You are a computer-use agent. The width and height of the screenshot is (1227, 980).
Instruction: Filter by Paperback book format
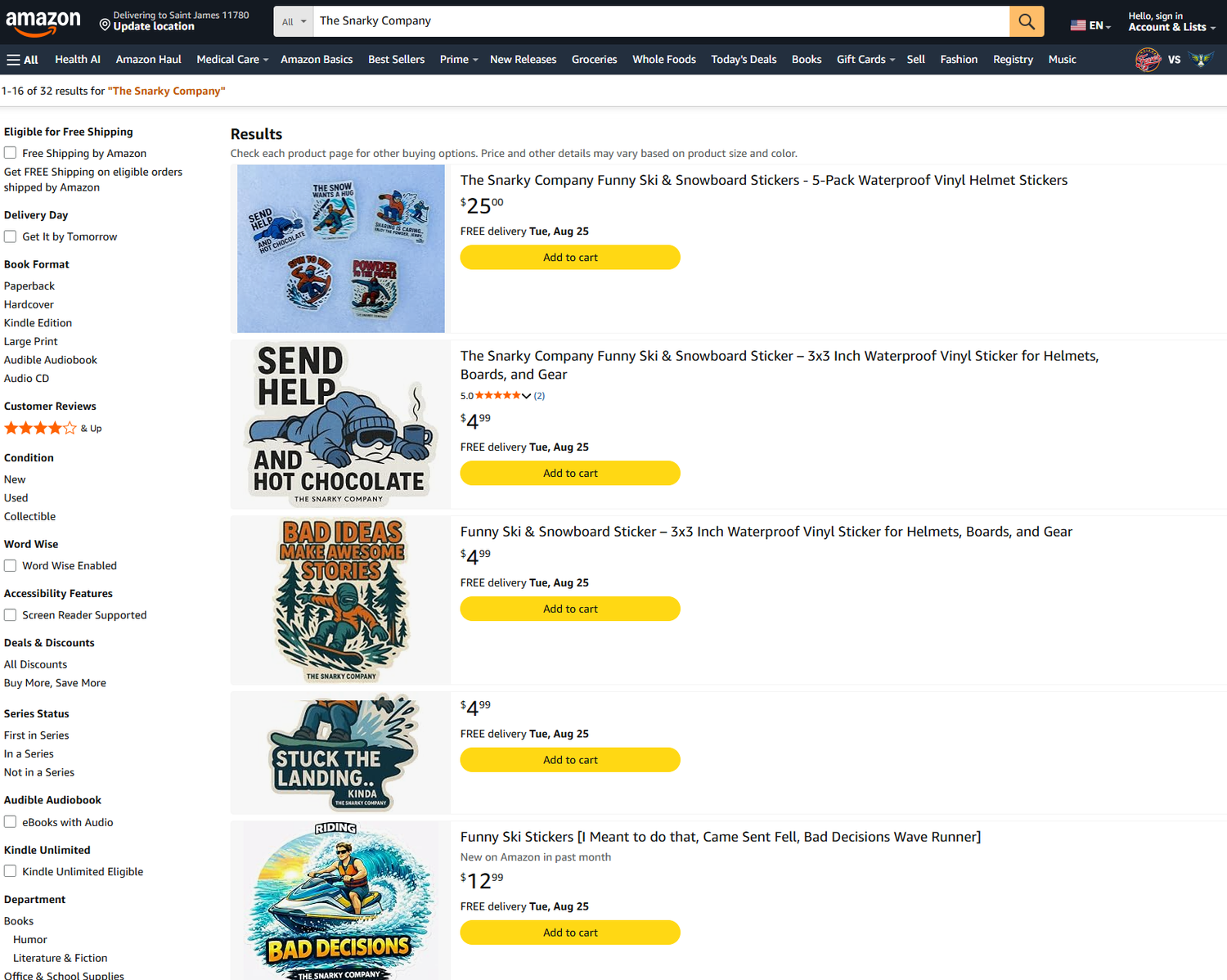[29, 285]
